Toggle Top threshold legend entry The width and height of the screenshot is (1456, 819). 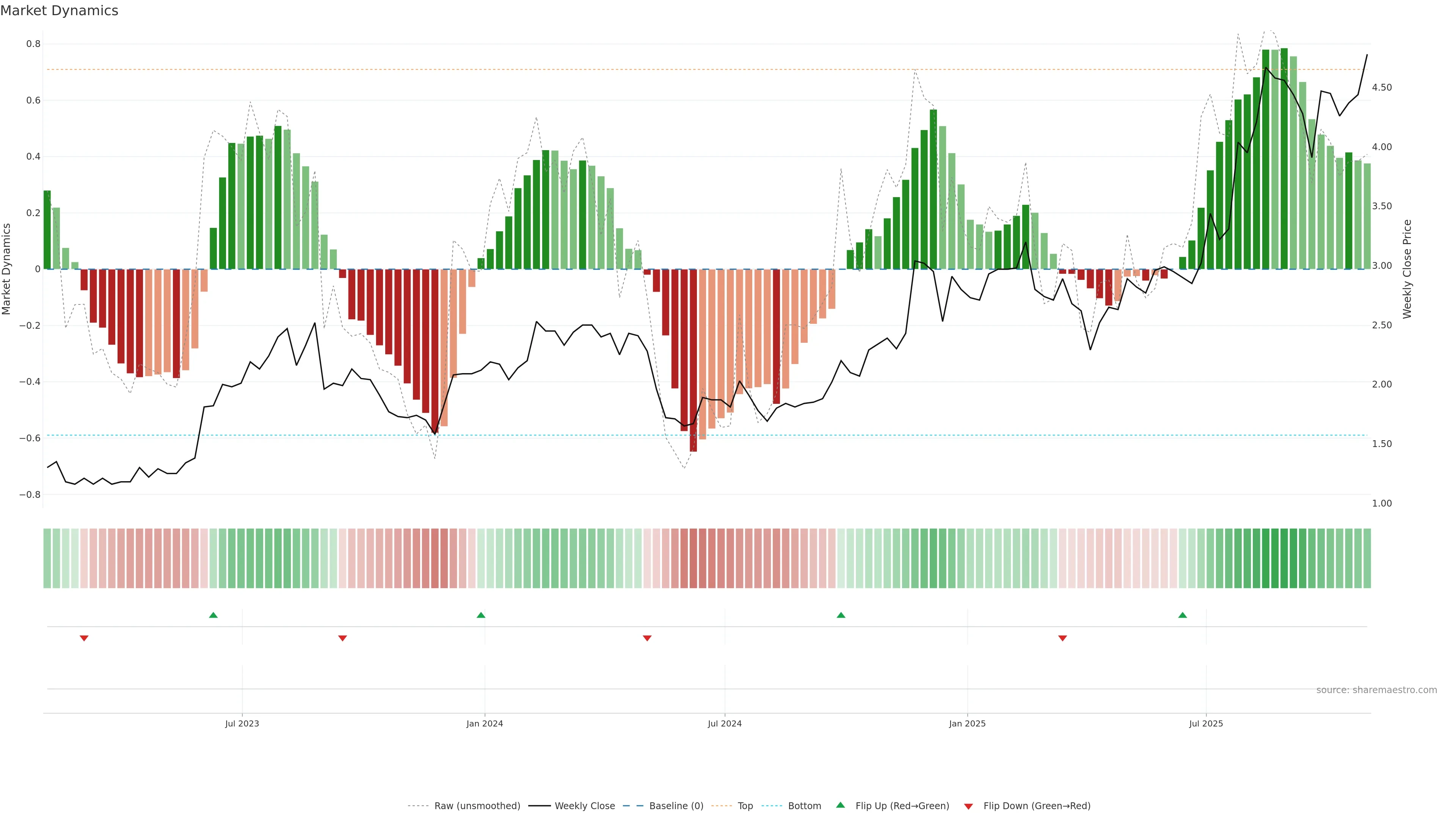pyautogui.click(x=745, y=806)
